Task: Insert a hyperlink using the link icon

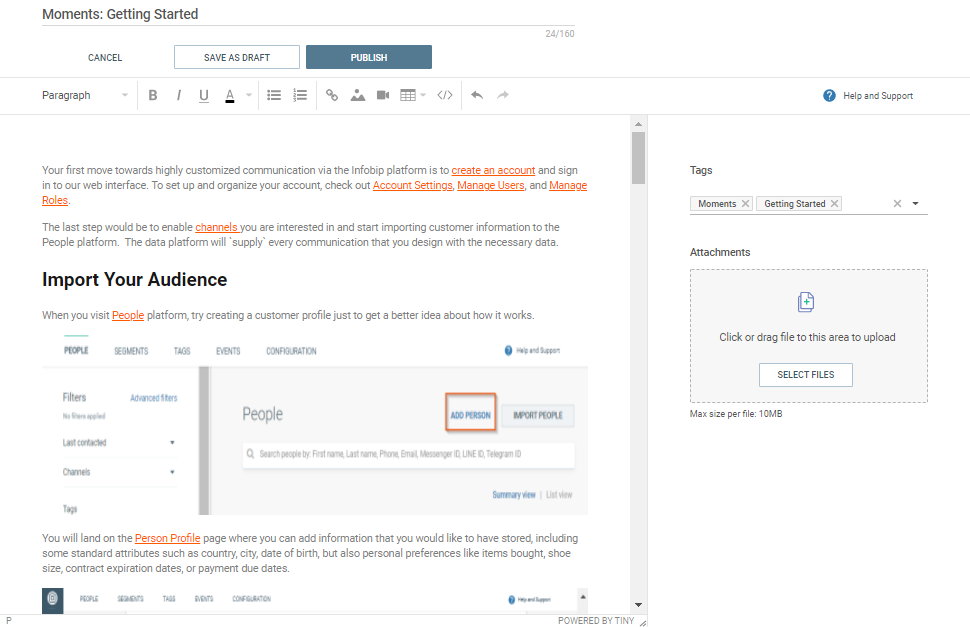Action: (332, 95)
